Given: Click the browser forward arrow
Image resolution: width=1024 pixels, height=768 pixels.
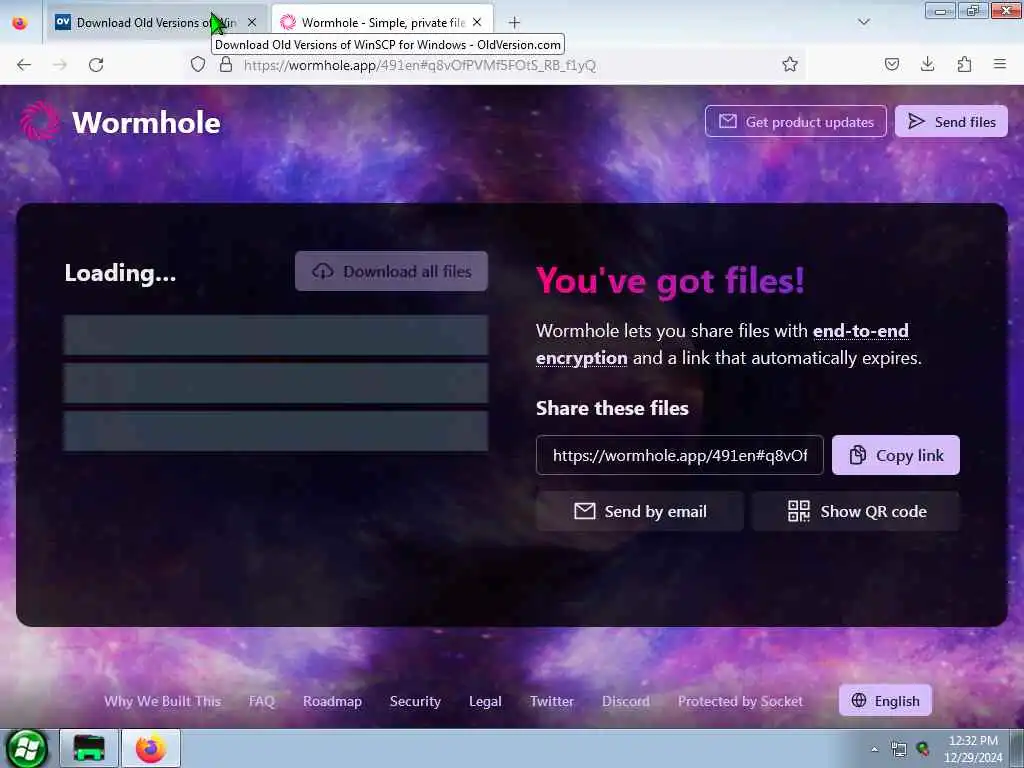Looking at the screenshot, I should 59,65.
